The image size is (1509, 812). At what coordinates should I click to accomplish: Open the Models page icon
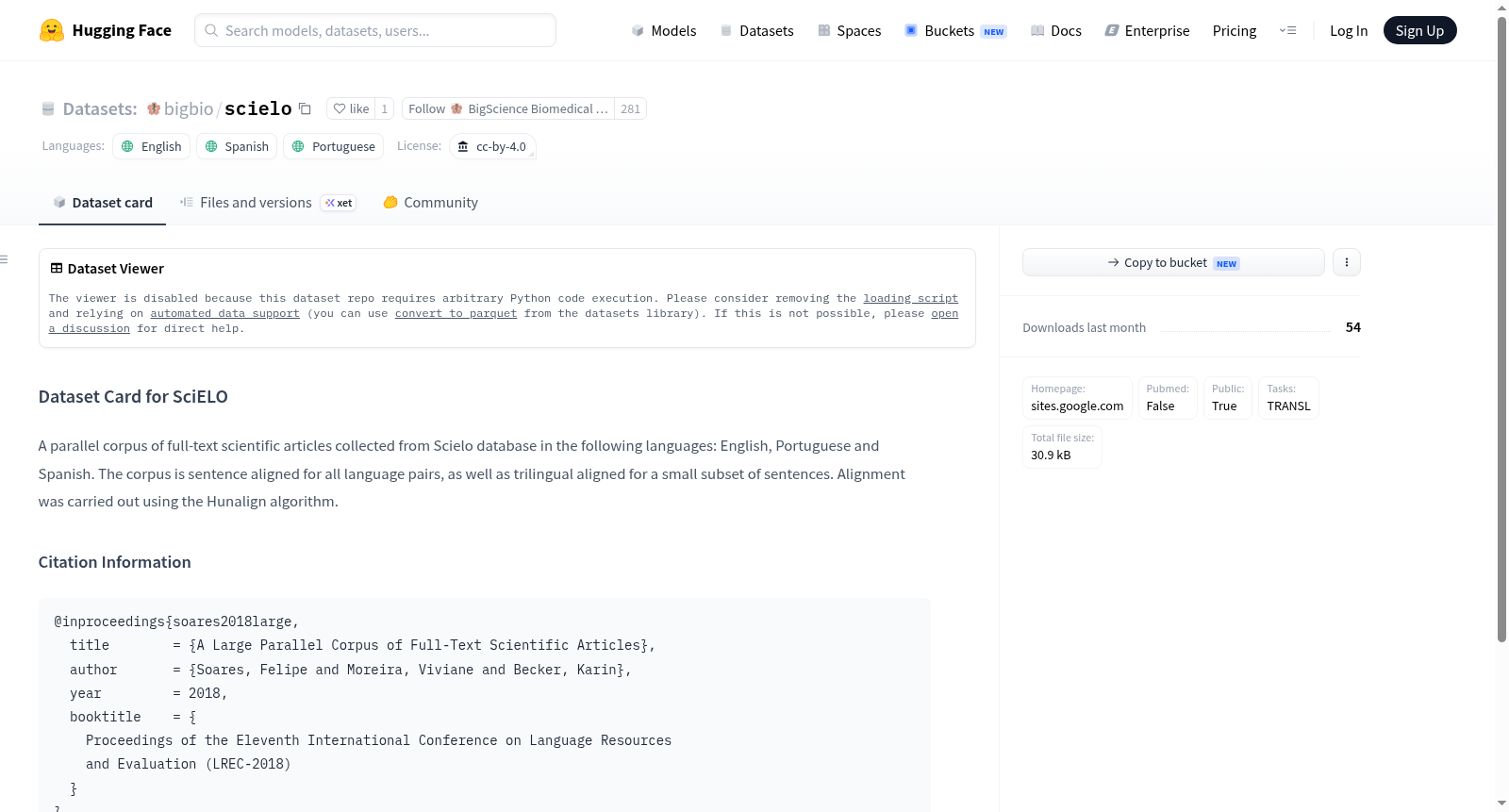coord(638,31)
